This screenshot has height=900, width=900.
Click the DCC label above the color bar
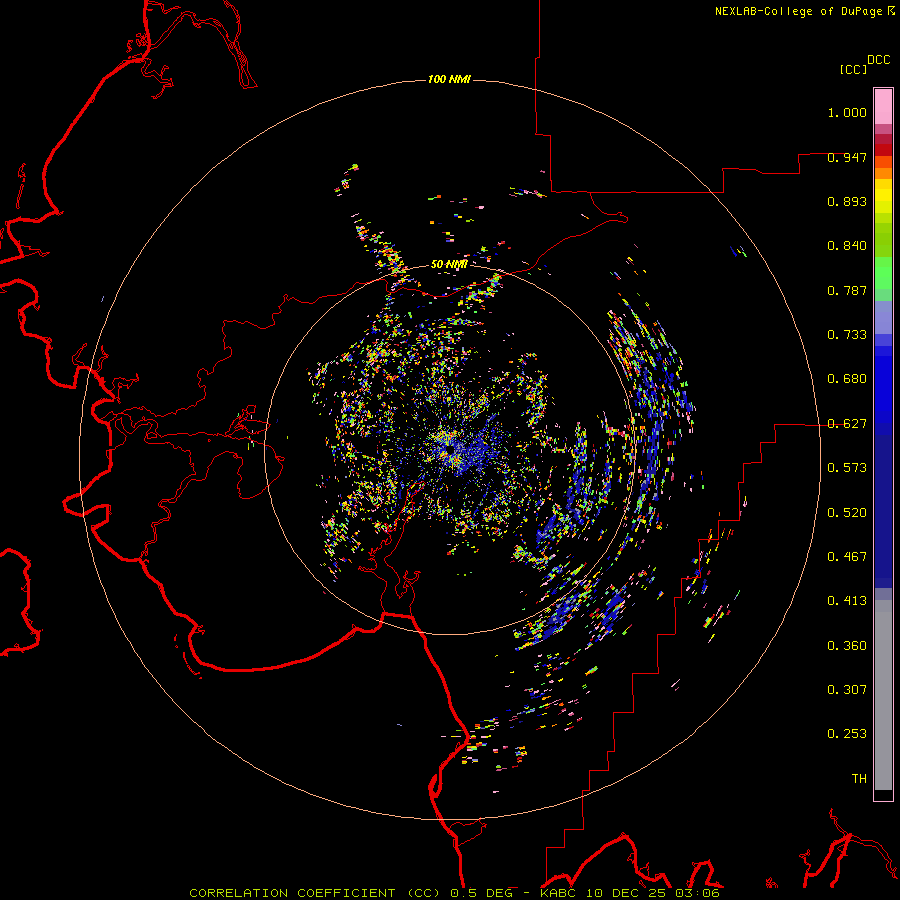coord(879,59)
